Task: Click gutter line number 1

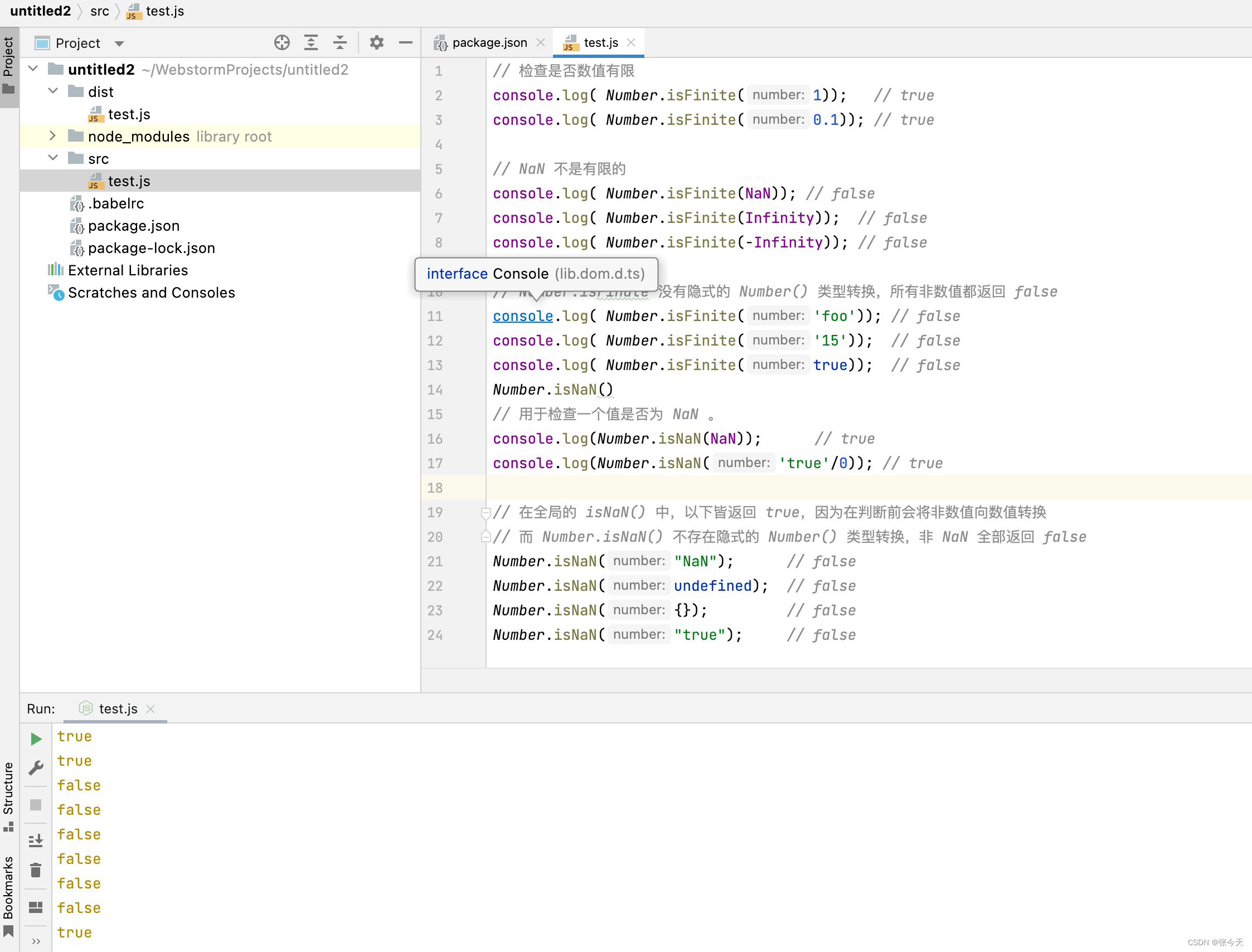Action: pyautogui.click(x=438, y=71)
